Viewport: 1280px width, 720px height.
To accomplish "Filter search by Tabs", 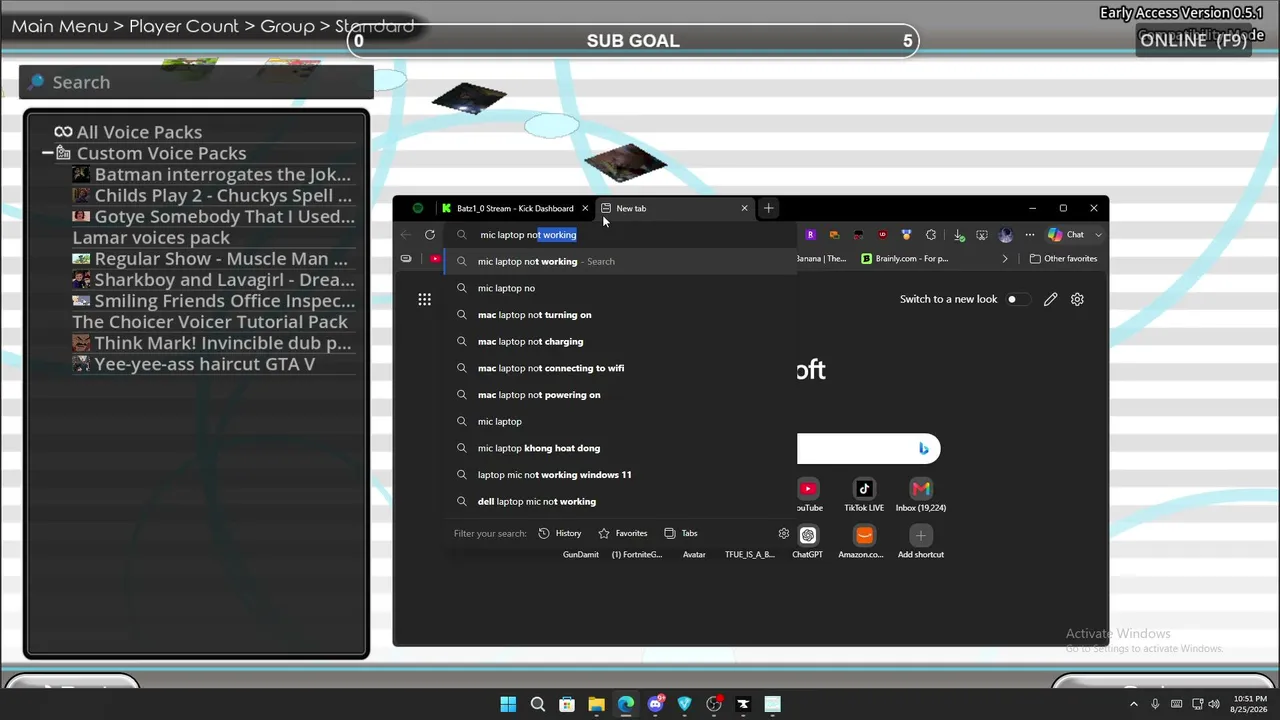I will click(x=680, y=533).
